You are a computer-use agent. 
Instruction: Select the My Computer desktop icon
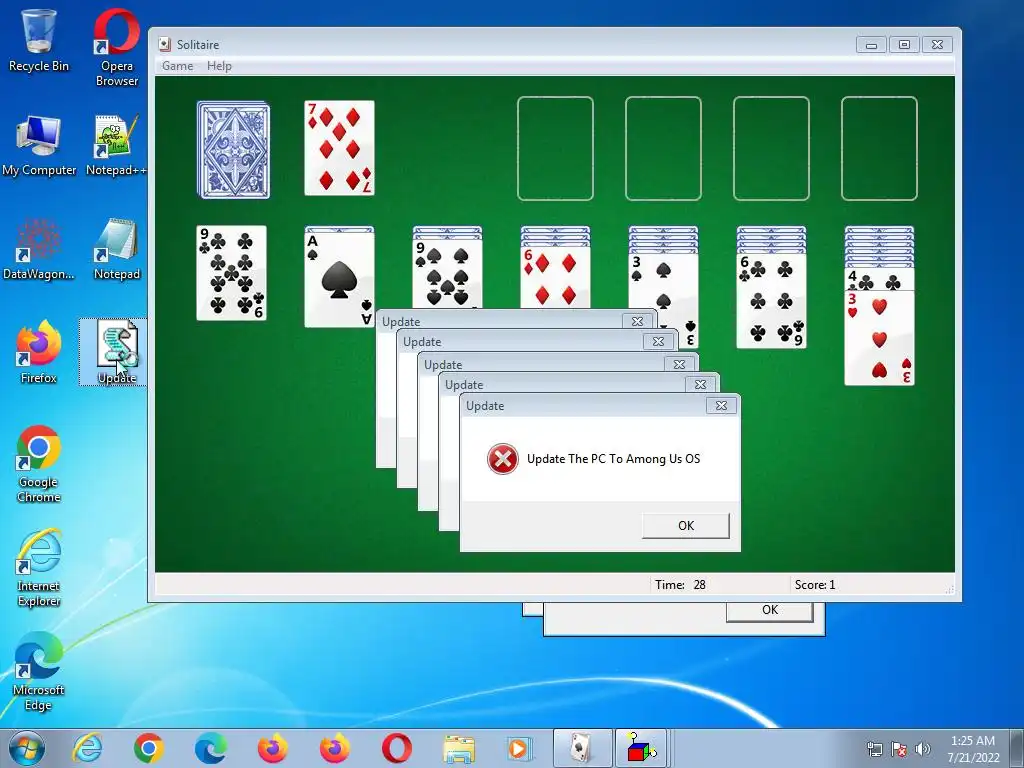tap(39, 145)
